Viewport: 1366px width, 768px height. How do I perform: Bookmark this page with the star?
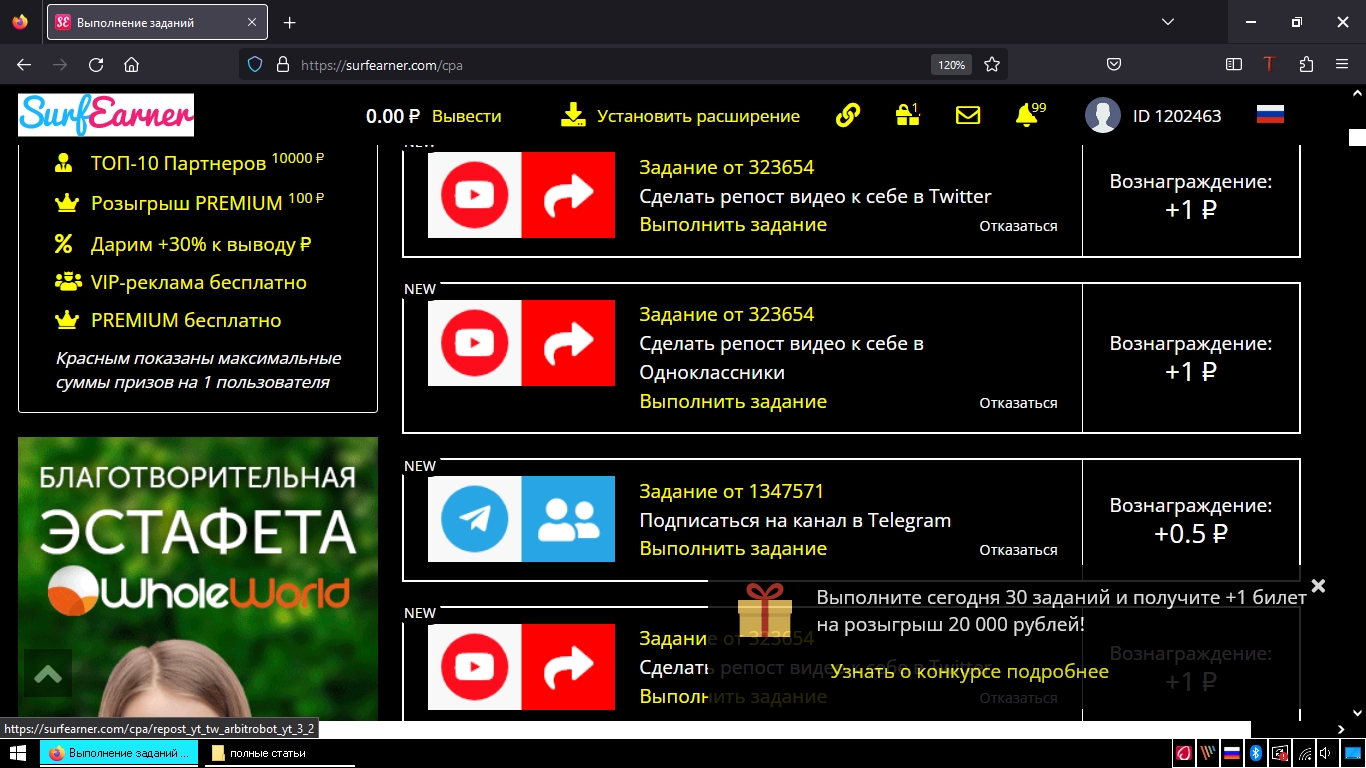coord(992,64)
